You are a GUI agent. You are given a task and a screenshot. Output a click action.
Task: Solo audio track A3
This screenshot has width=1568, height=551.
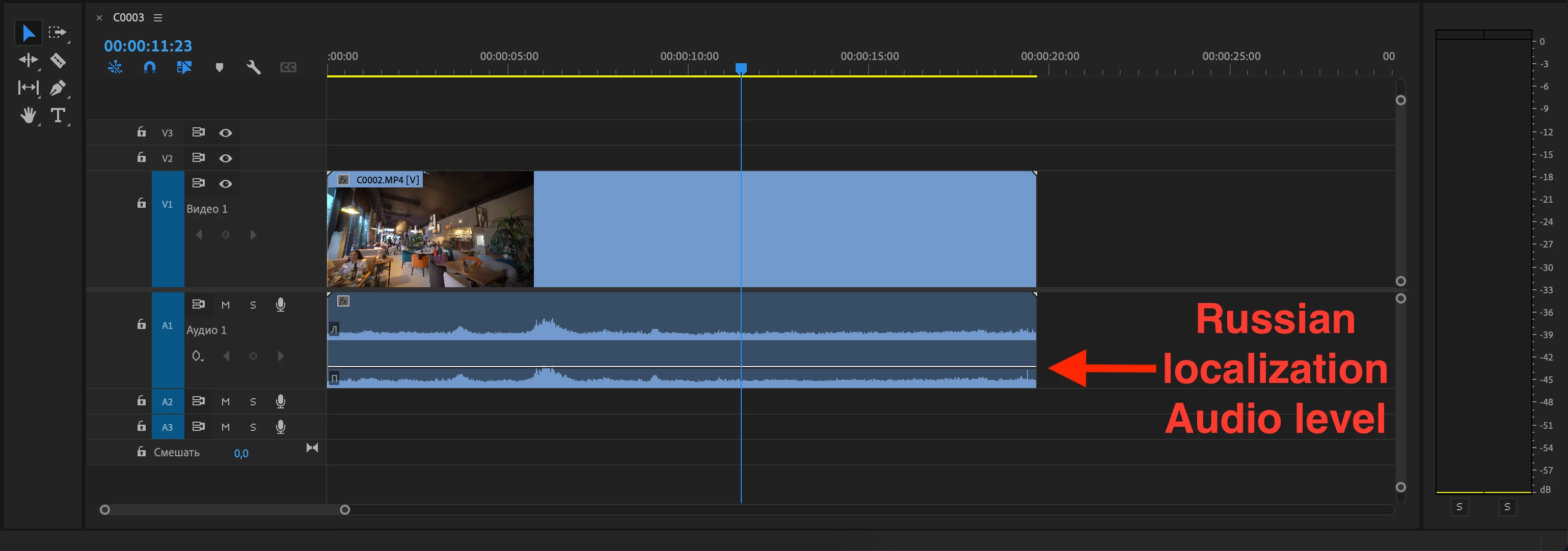[x=253, y=427]
